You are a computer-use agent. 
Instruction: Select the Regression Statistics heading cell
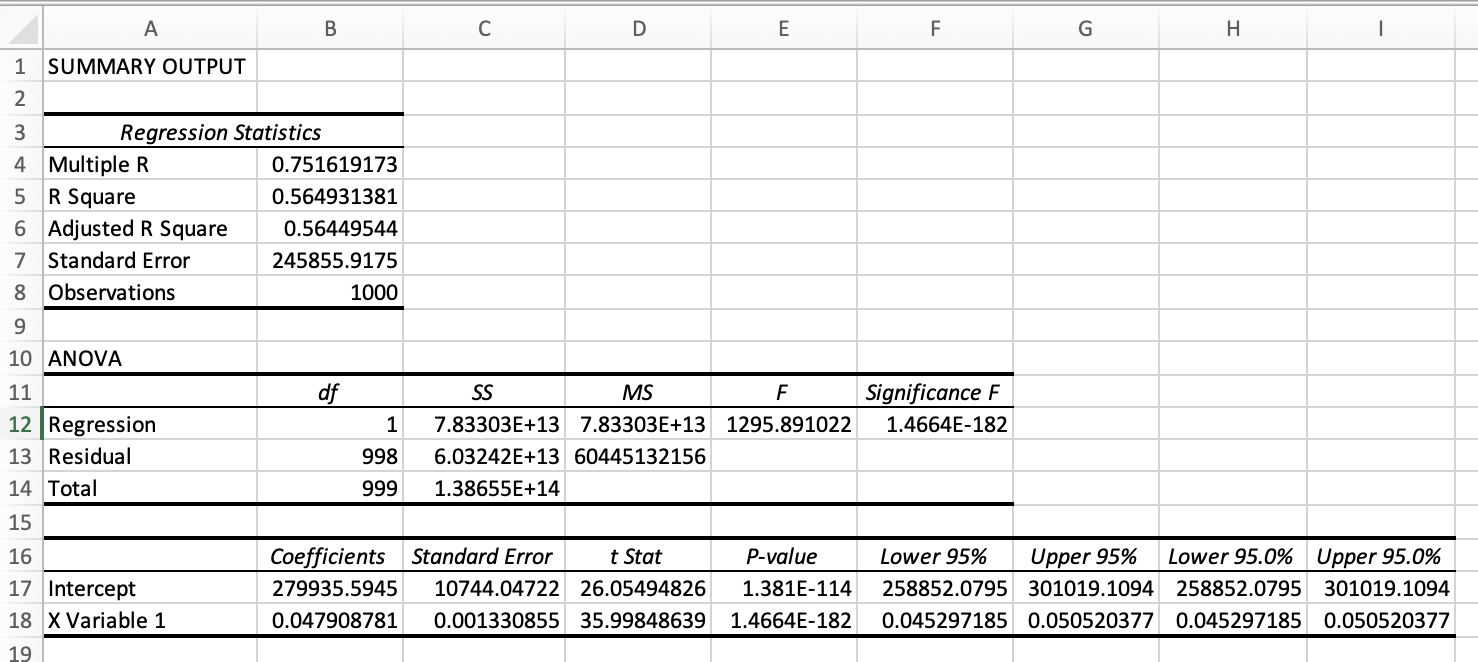click(221, 132)
